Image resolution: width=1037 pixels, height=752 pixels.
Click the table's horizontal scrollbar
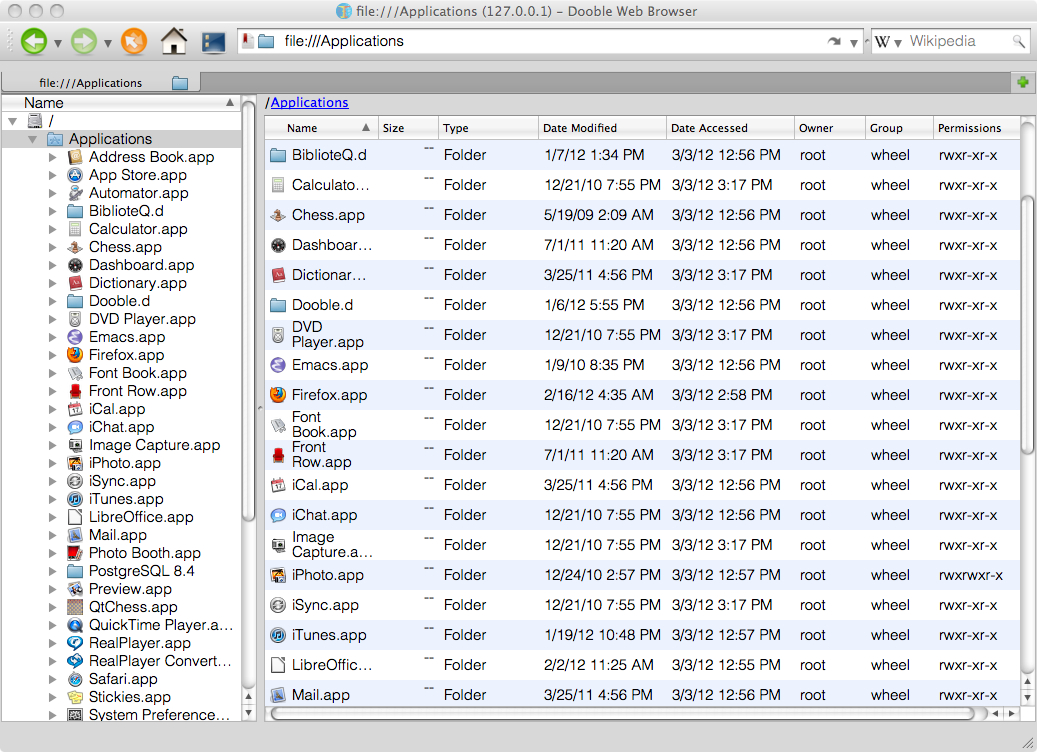tap(622, 714)
